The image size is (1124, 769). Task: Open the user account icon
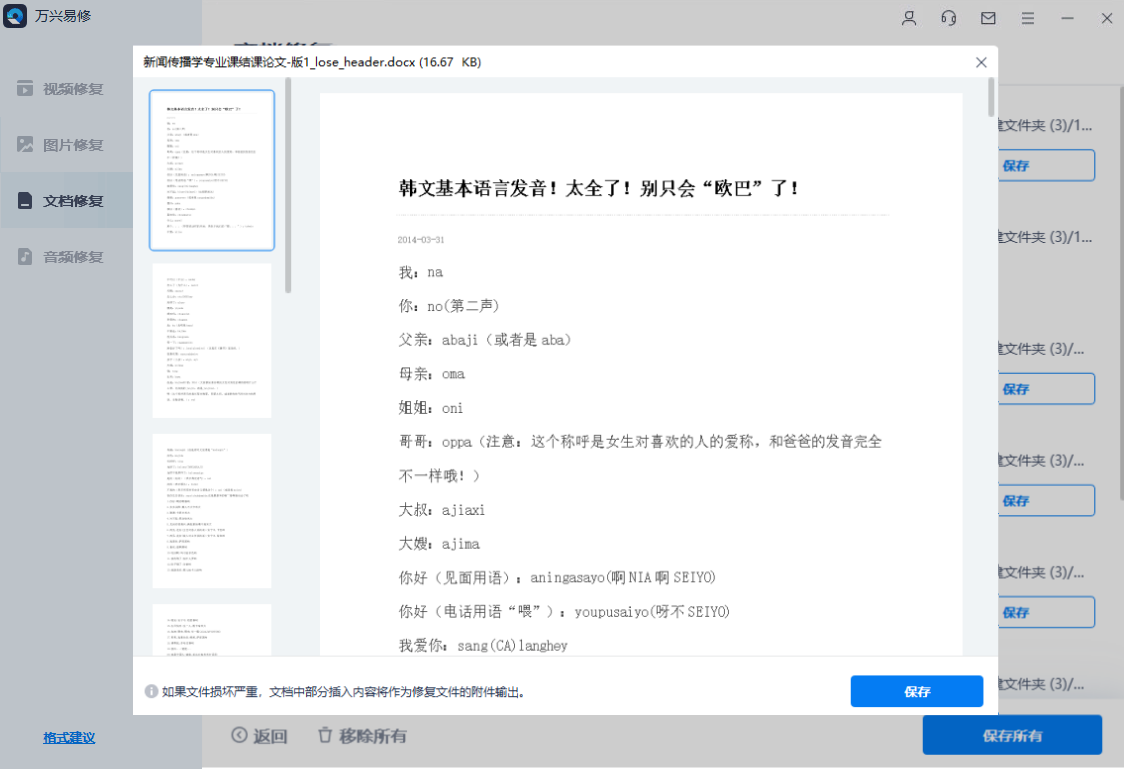click(908, 18)
